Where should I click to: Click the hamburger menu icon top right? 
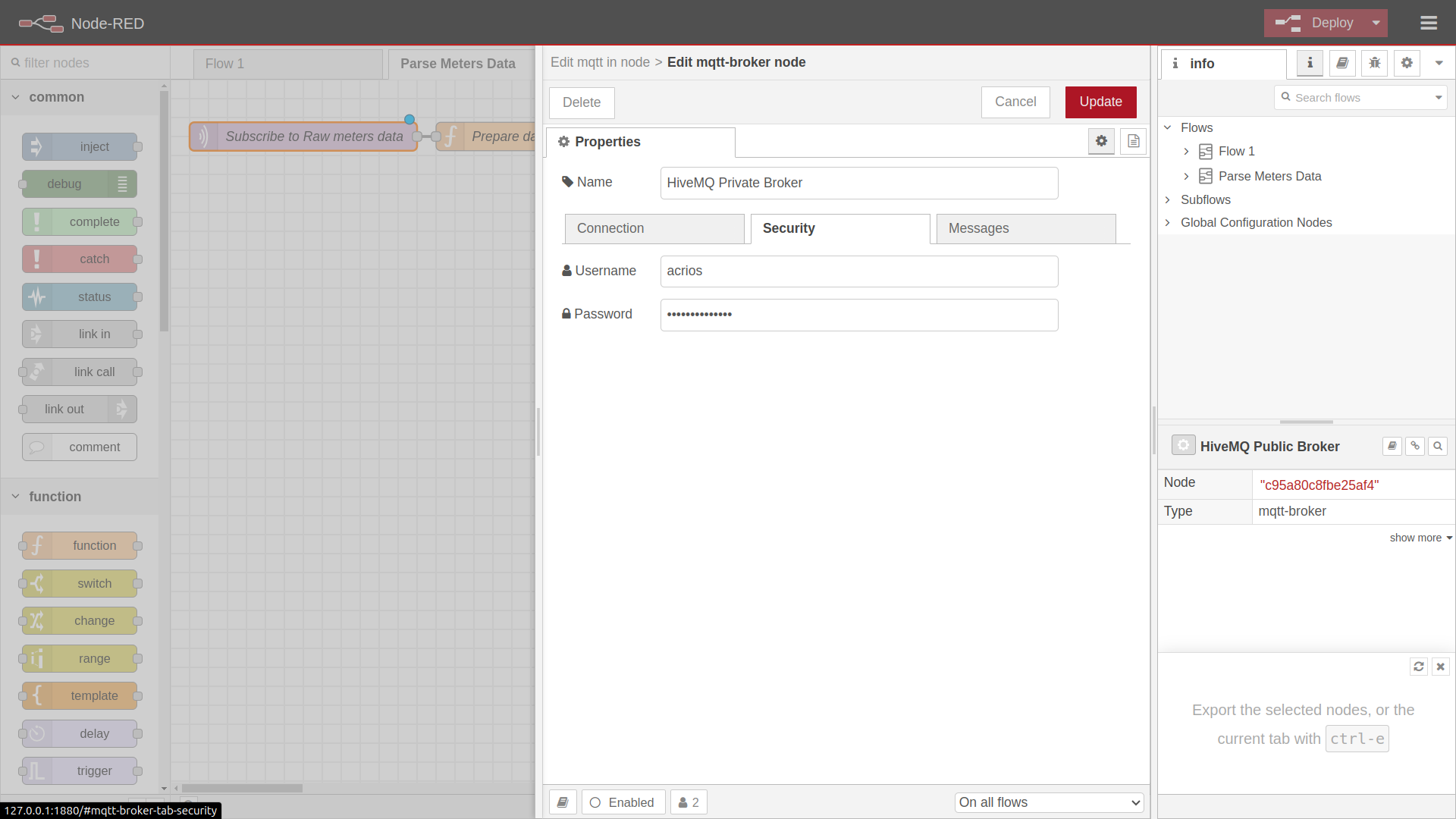point(1430,23)
